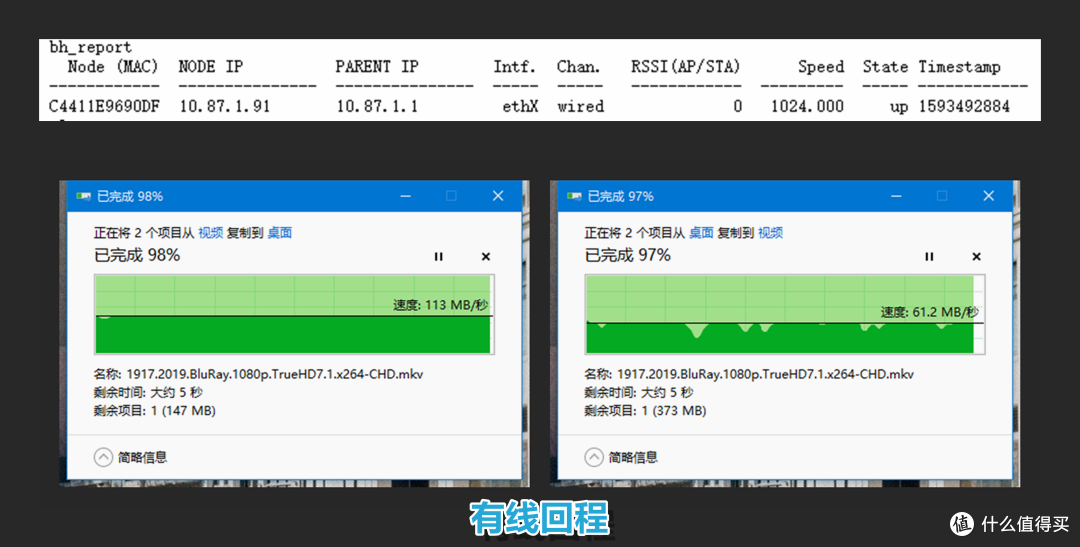This screenshot has height=547, width=1080.
Task: Click the 剩余时间: 大约 5 秒 text in the 98% dialog
Action: pyautogui.click(x=148, y=393)
